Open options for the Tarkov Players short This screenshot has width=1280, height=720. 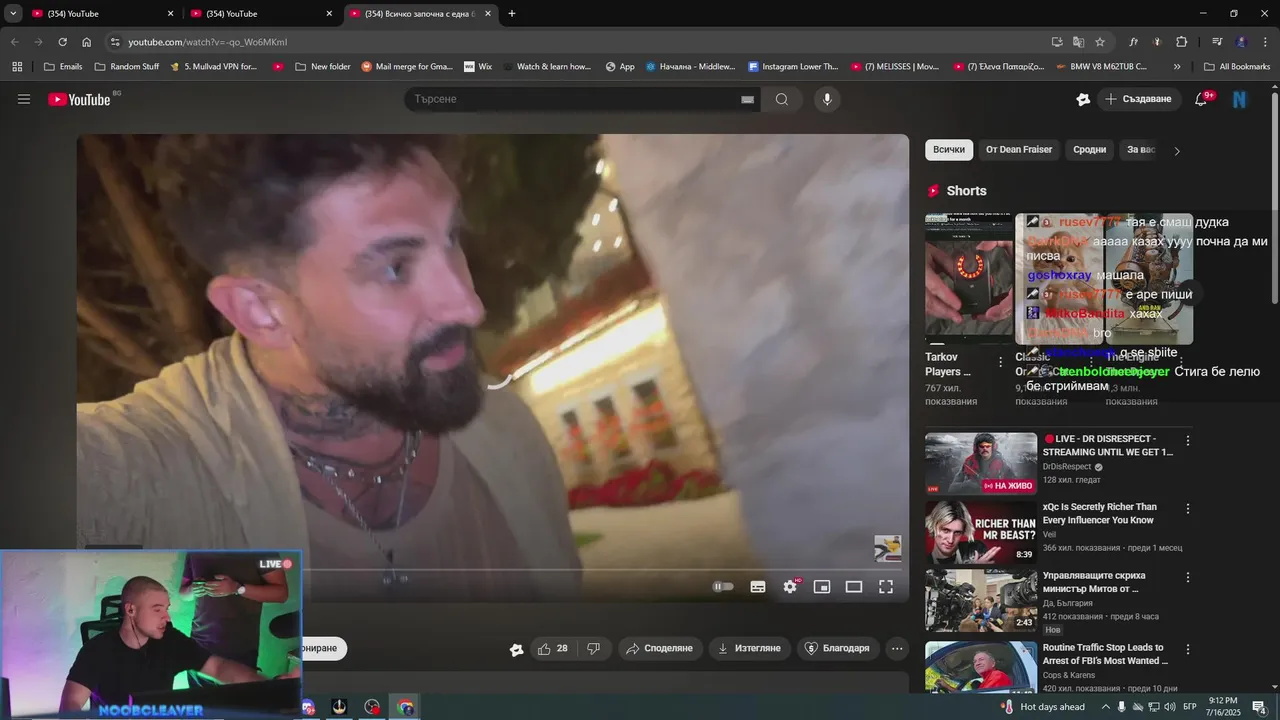[x=1001, y=362]
